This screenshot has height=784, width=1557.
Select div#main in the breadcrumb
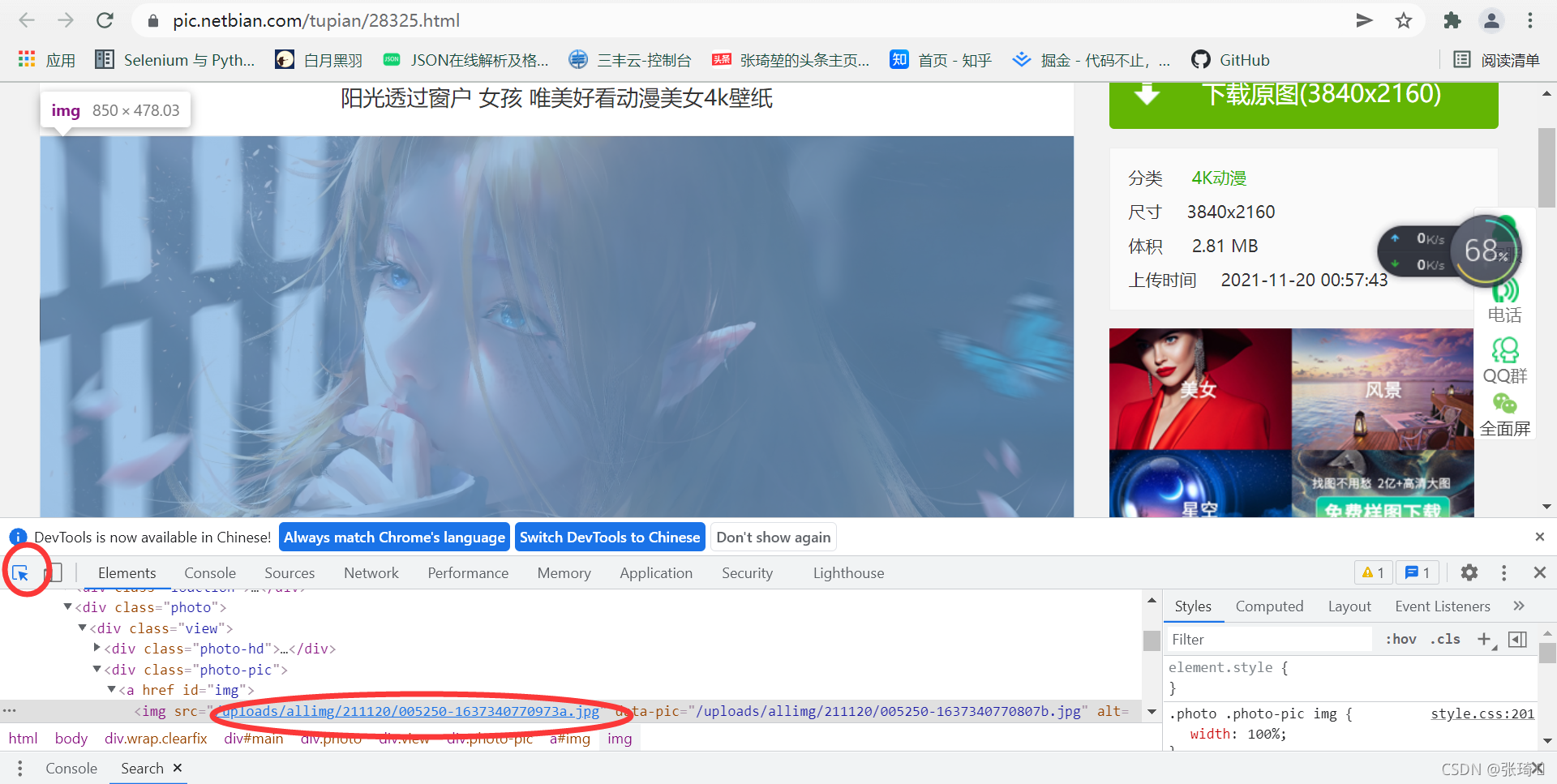coord(254,739)
